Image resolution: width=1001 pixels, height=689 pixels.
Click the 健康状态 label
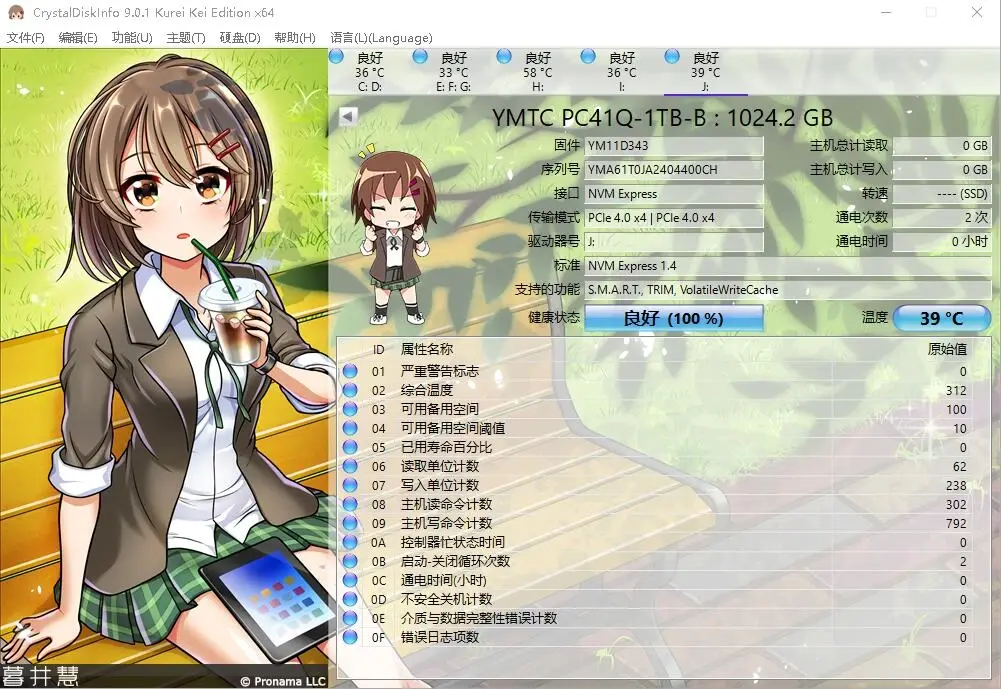coord(554,317)
